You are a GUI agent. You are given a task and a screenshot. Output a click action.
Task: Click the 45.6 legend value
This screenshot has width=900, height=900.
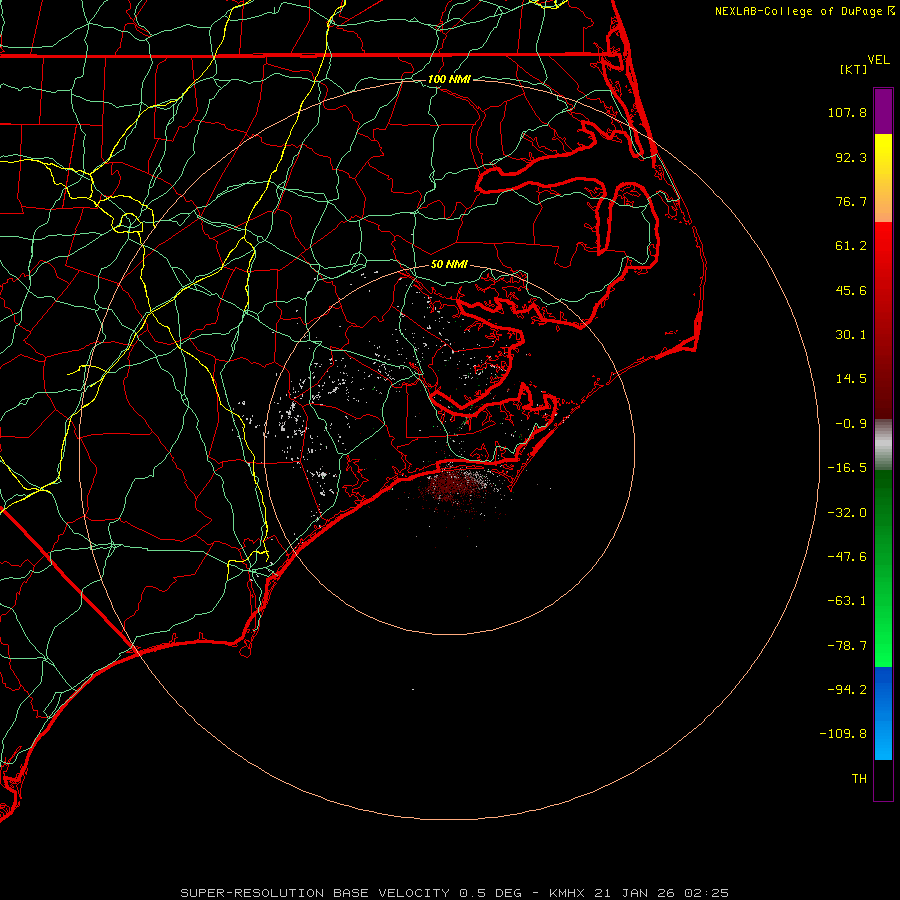pyautogui.click(x=851, y=290)
